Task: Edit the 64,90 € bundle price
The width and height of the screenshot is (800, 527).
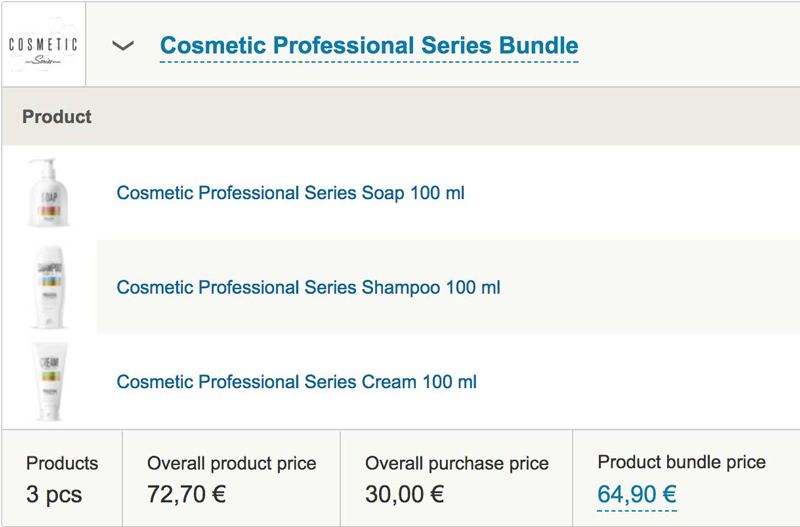Action: click(637, 494)
